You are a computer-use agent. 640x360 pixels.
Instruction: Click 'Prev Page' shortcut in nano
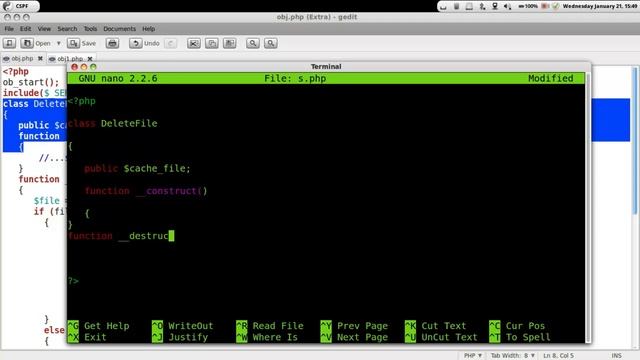[362, 326]
